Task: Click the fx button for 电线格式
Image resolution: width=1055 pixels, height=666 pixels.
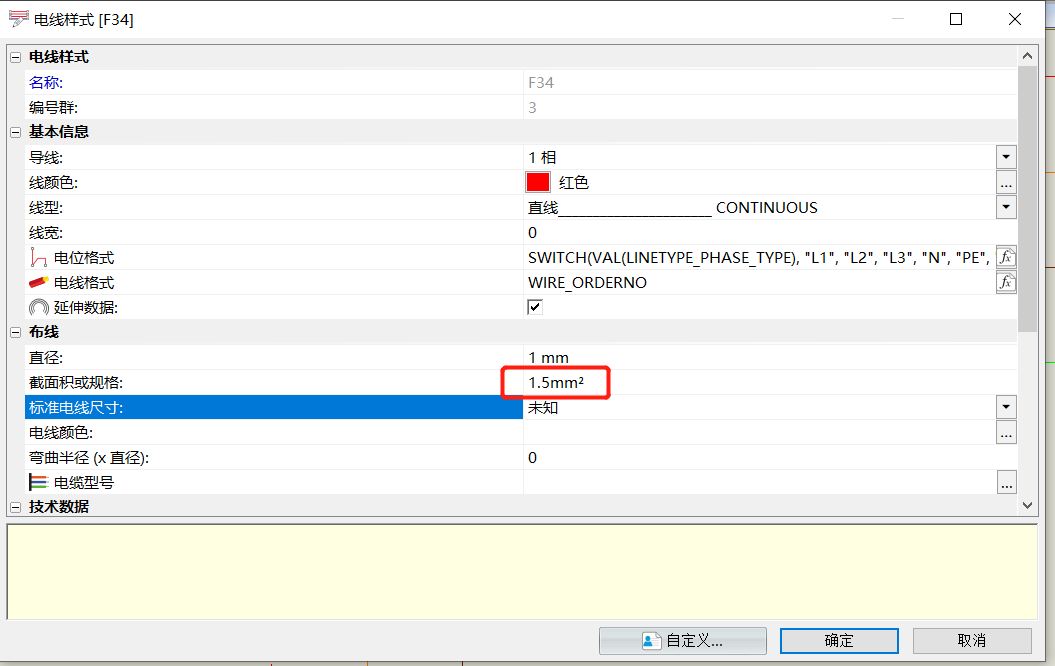Action: [1006, 282]
